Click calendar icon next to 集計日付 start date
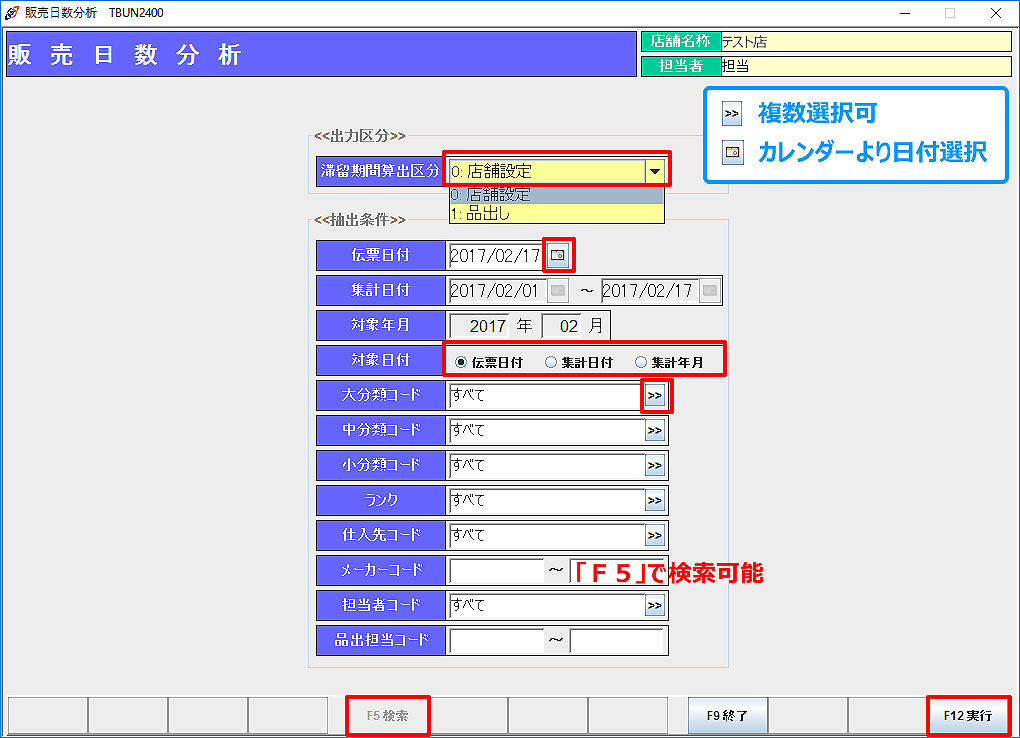 558,291
